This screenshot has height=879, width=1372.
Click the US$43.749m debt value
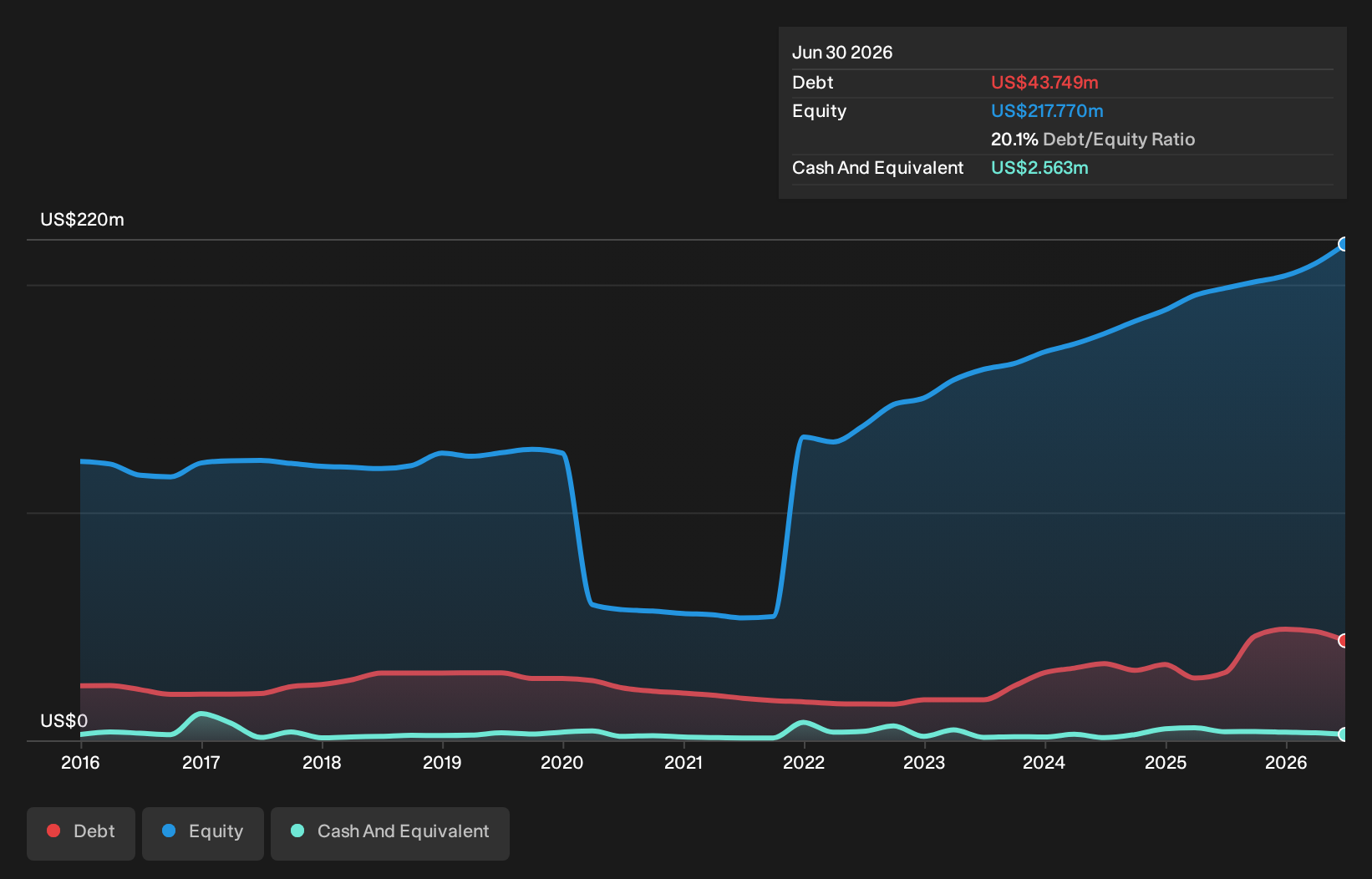click(x=1044, y=83)
